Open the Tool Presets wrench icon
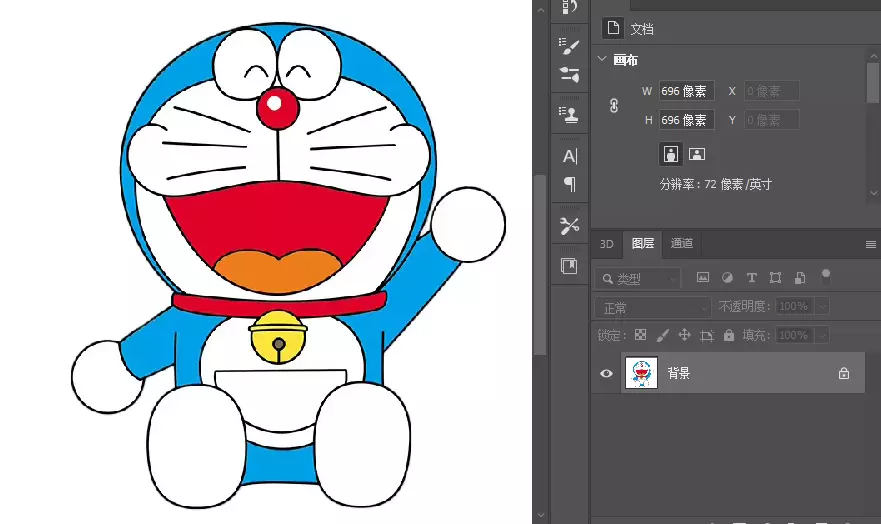Screen dimensions: 881x524 (569, 226)
